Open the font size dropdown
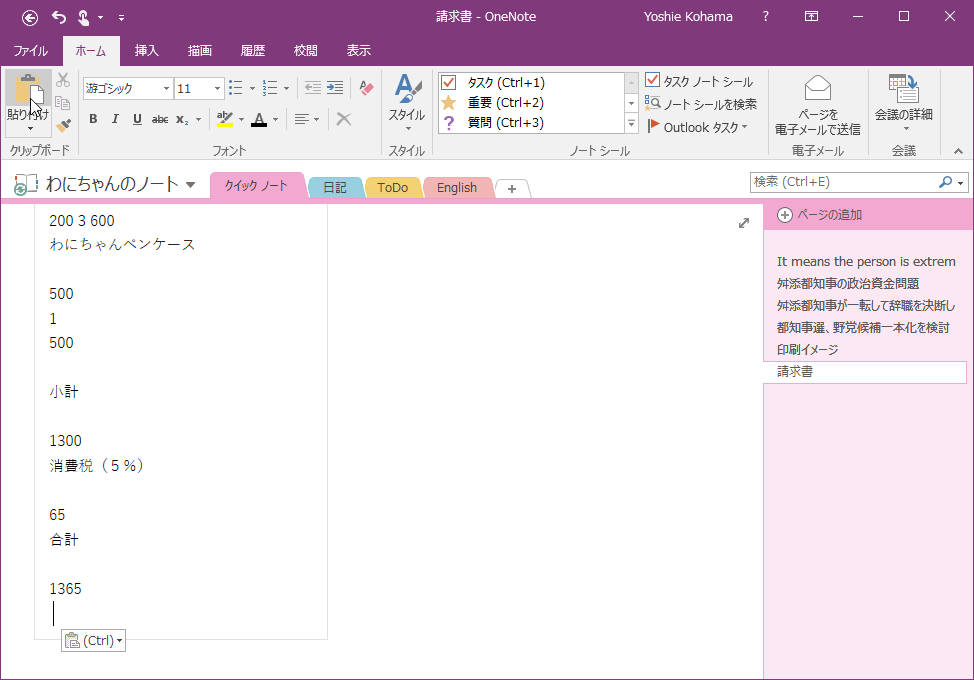The height and width of the screenshot is (680, 974). (217, 89)
